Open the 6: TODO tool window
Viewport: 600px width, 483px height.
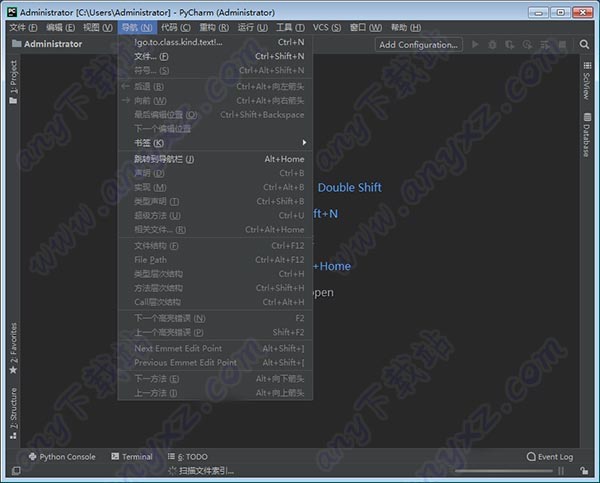coord(188,457)
